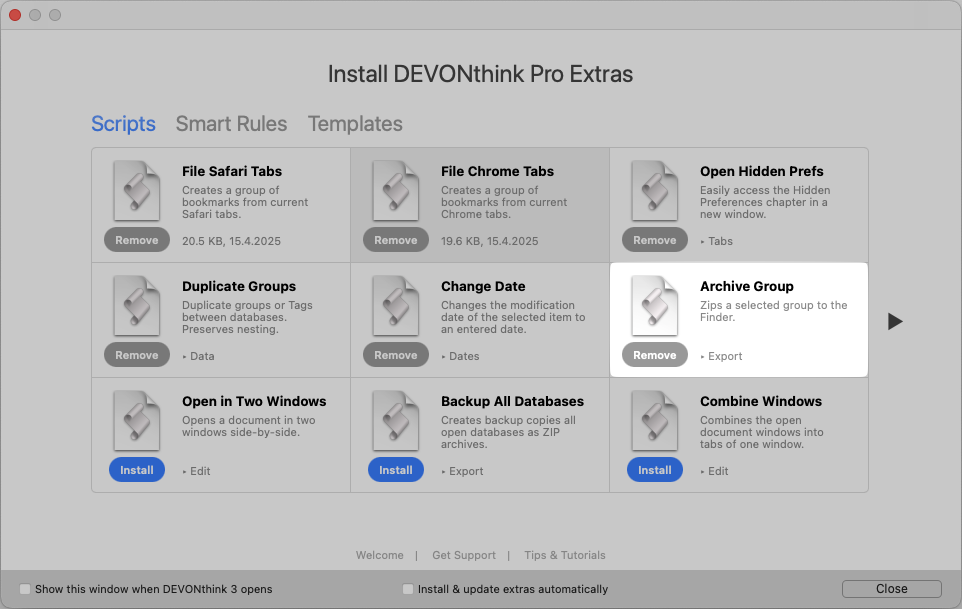
Task: Click the Duplicate Groups script icon
Action: tap(136, 306)
